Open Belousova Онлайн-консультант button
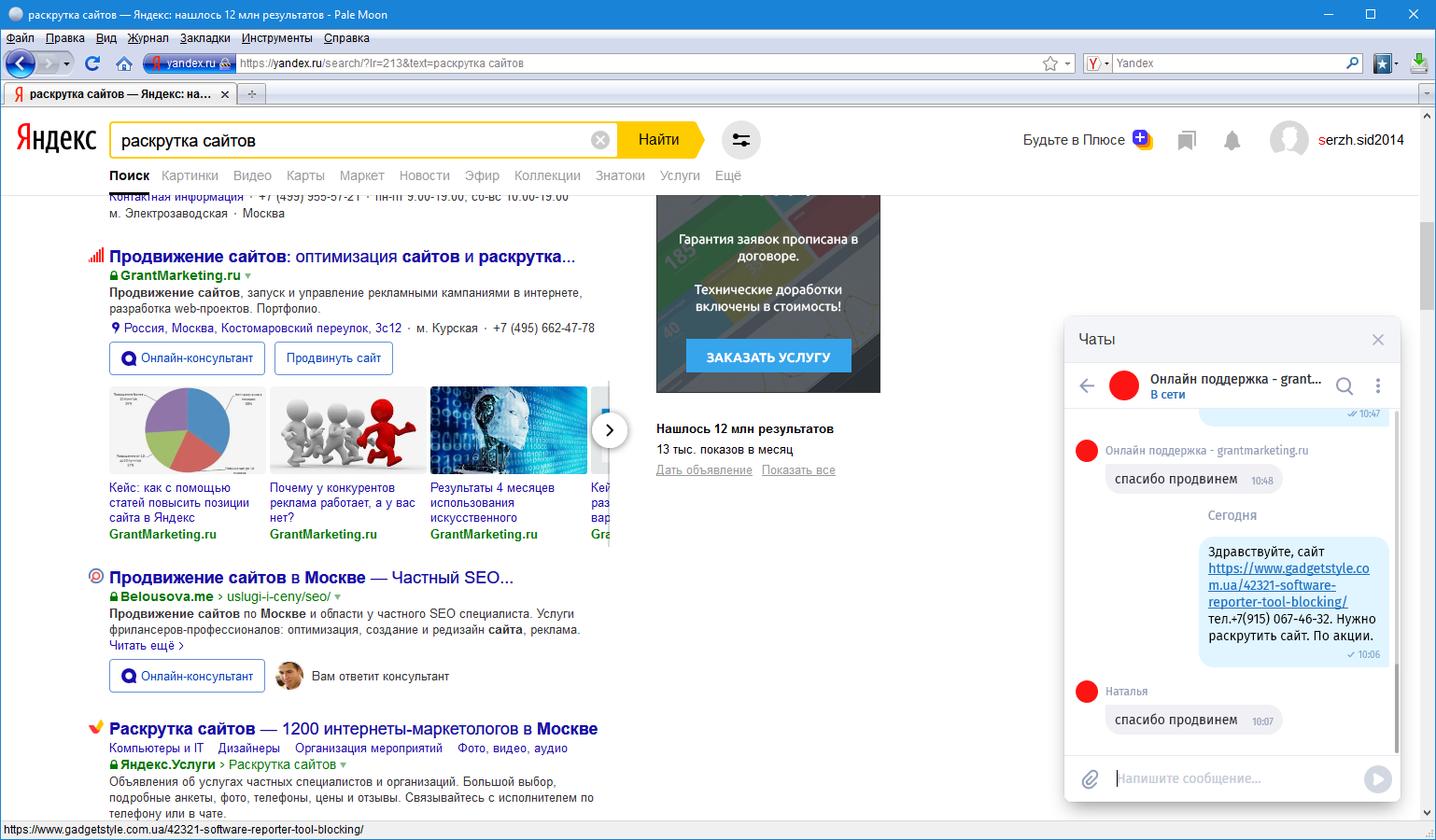Screen dimensions: 1436x840 coord(187,677)
